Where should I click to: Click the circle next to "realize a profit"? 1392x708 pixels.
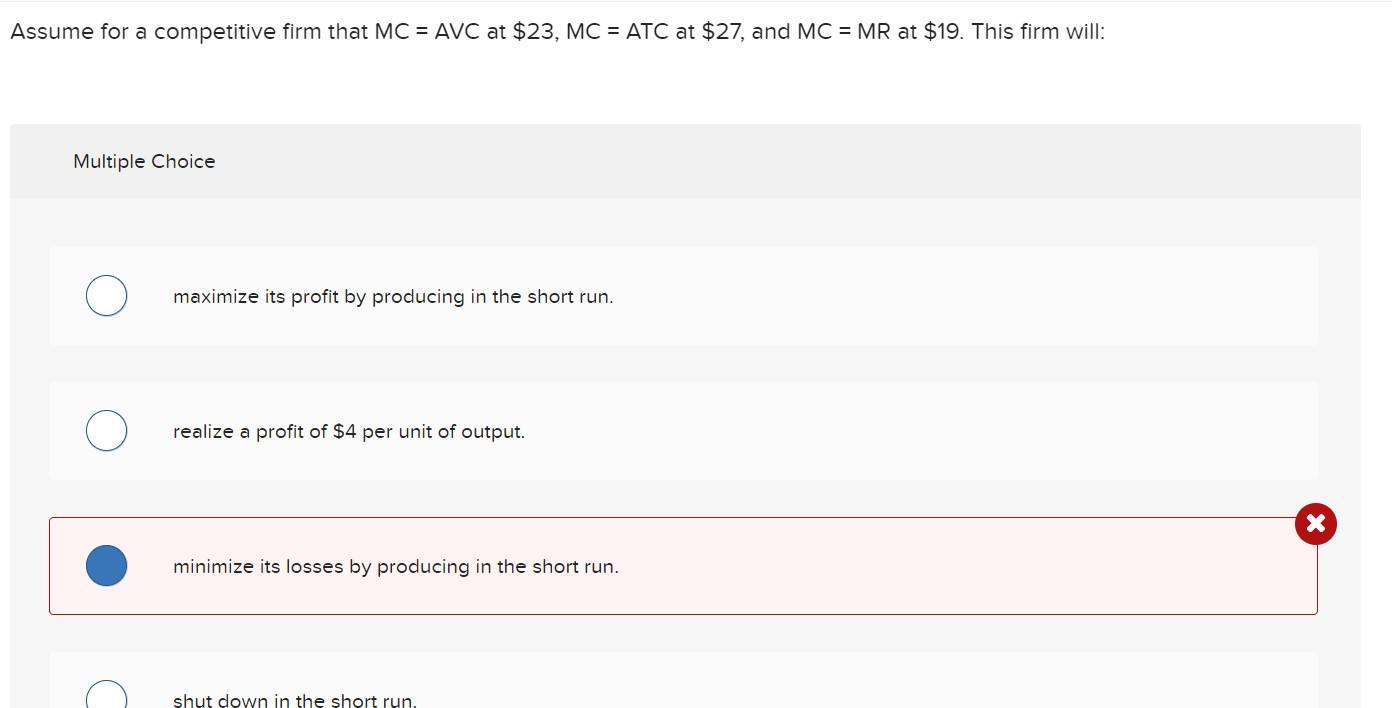(106, 430)
